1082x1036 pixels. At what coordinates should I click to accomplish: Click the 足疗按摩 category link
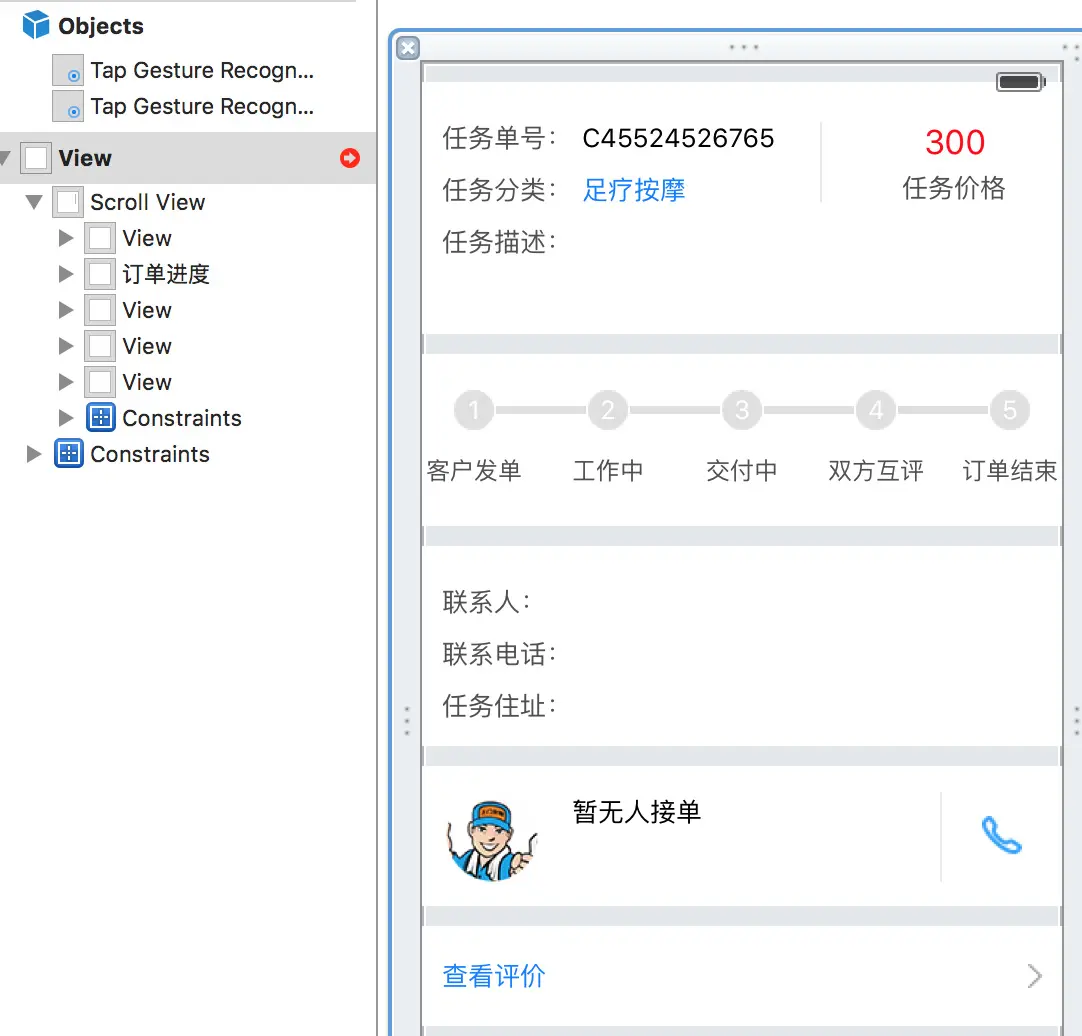pos(633,190)
